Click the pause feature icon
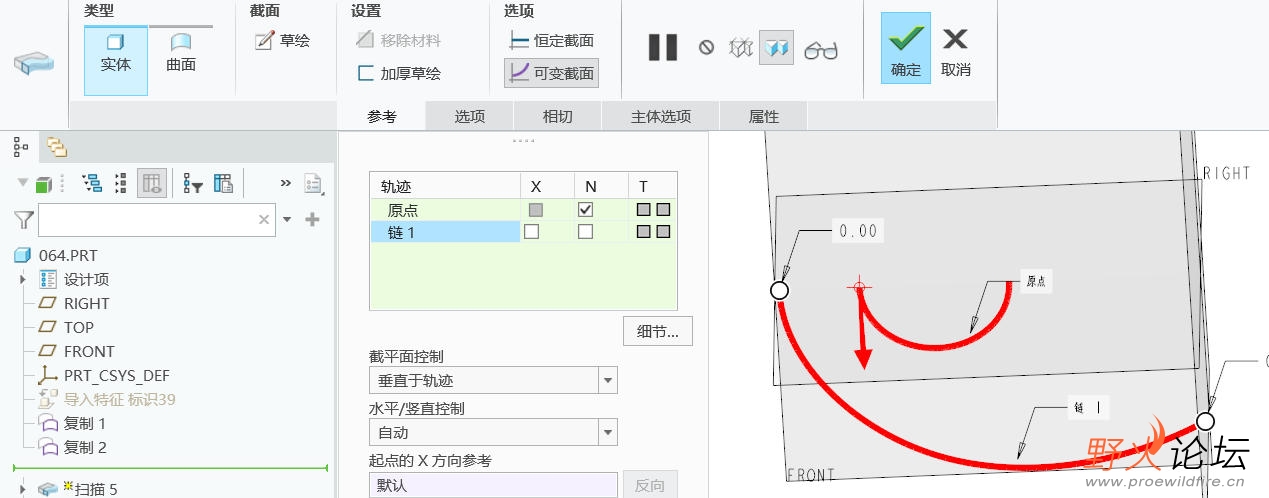 pyautogui.click(x=663, y=47)
